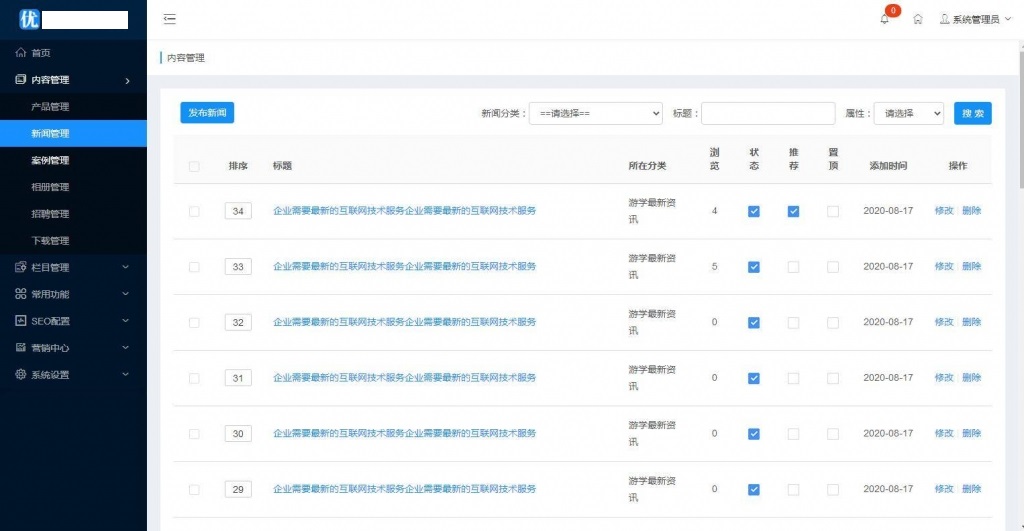Check the select-all checkbox in table header
This screenshot has width=1024, height=531.
tap(194, 166)
